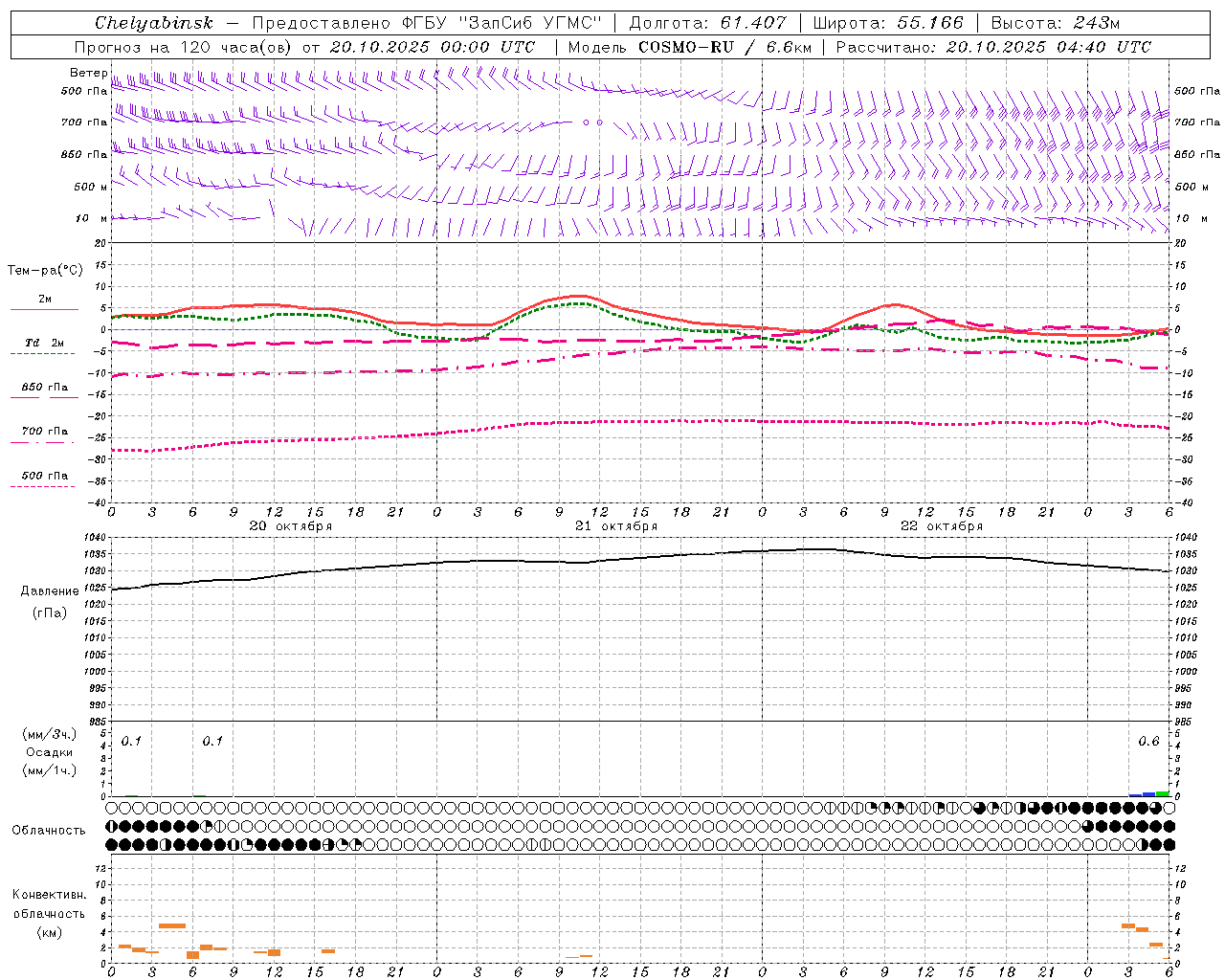Click the left '10 м' wind level label

[x=92, y=218]
